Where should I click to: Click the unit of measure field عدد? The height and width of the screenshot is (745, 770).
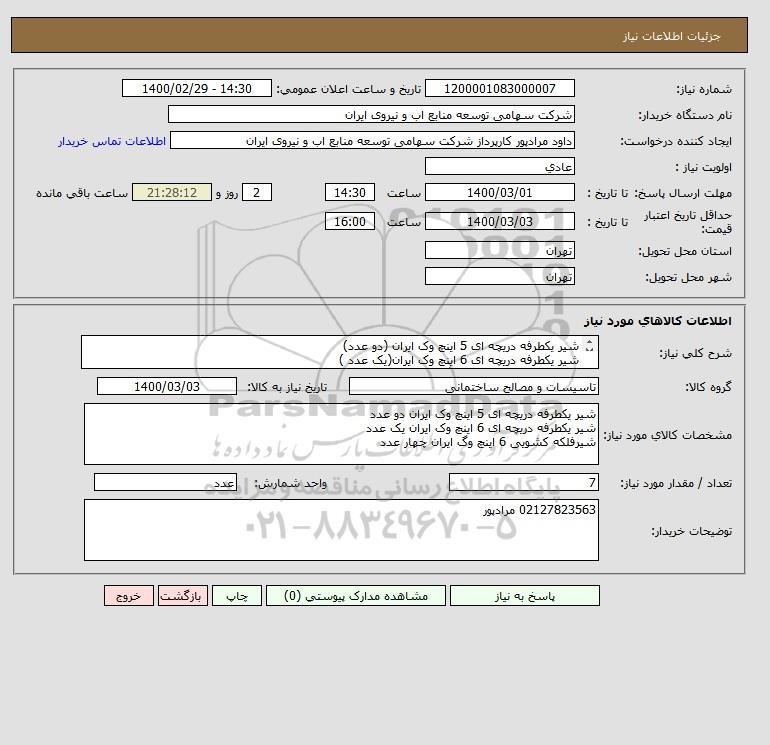pyautogui.click(x=165, y=482)
